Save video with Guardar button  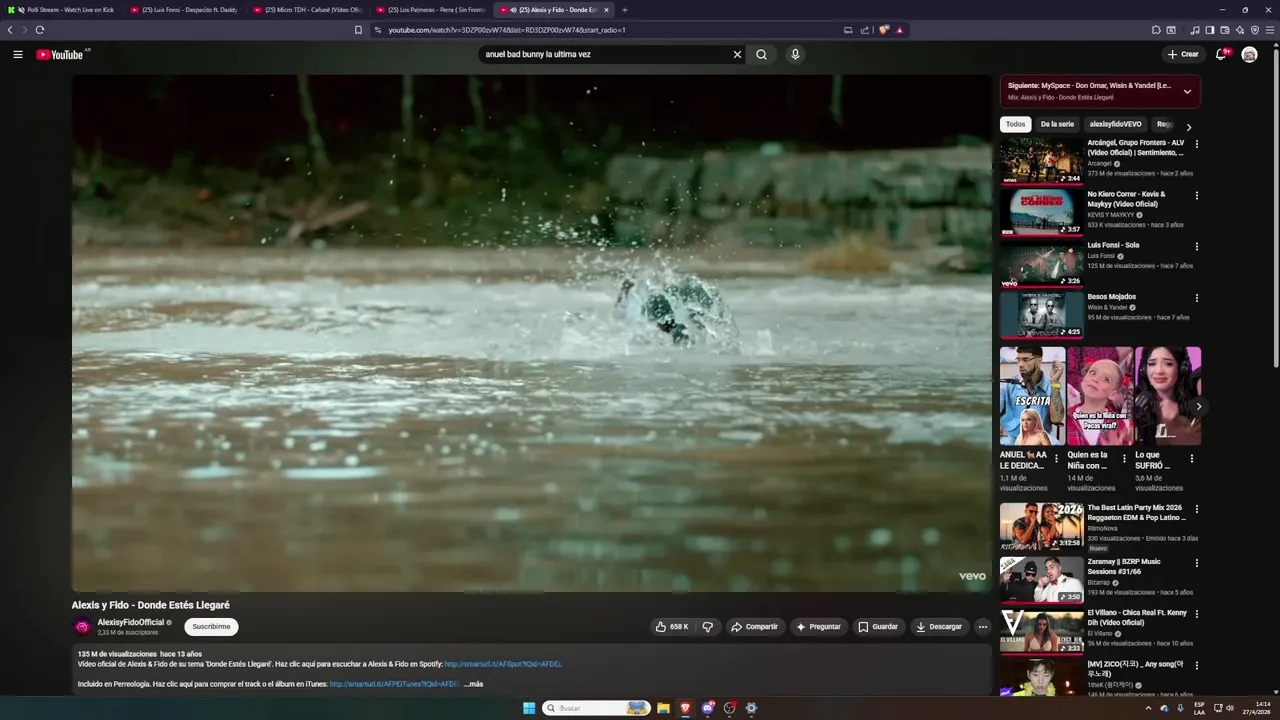pyautogui.click(x=878, y=627)
